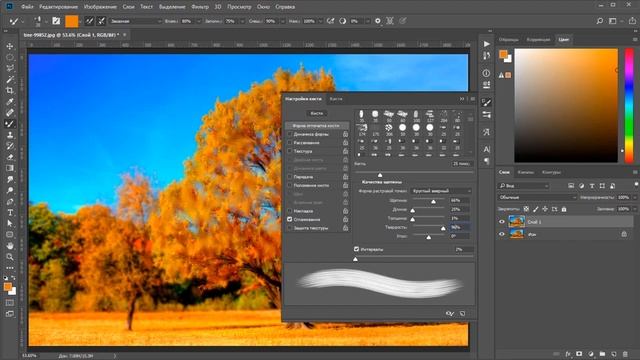Select the Zoom tool in left toolbar
640x360 pixels.
pyautogui.click(x=10, y=257)
